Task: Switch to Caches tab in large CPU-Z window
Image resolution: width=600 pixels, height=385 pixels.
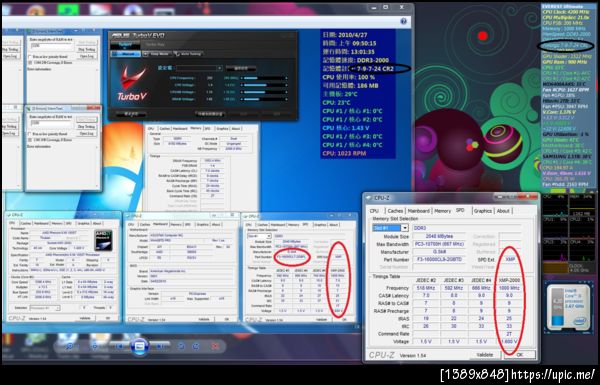Action: (395, 211)
